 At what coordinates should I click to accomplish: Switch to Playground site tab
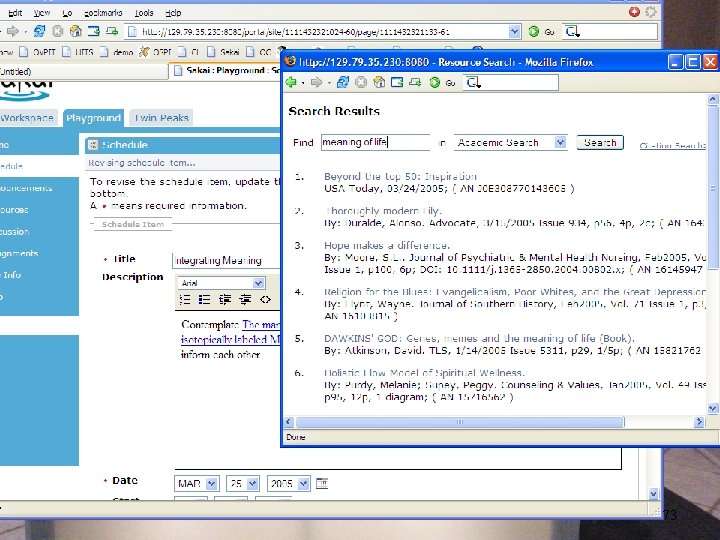pyautogui.click(x=94, y=118)
